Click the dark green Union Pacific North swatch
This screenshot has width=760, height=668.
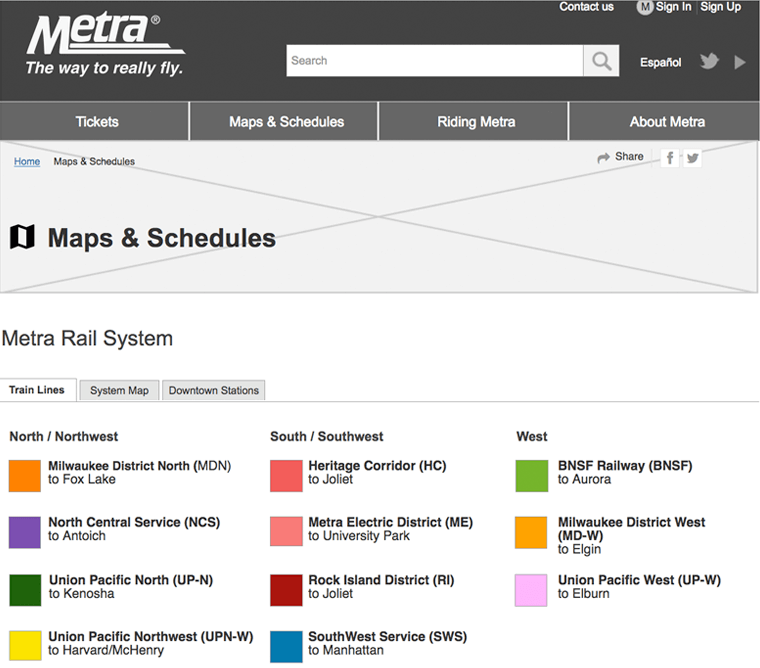(x=25, y=590)
